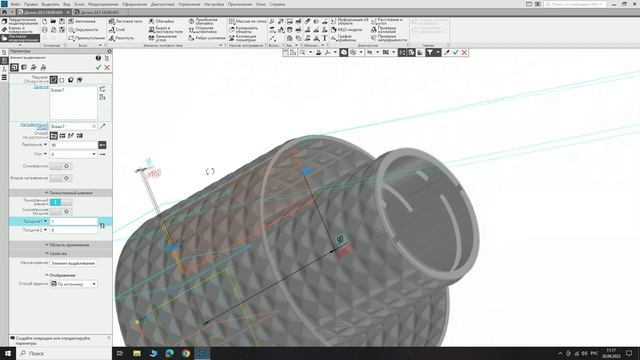Click the home icon in the tab bar
The width and height of the screenshot is (640, 360).
pos(4,12)
